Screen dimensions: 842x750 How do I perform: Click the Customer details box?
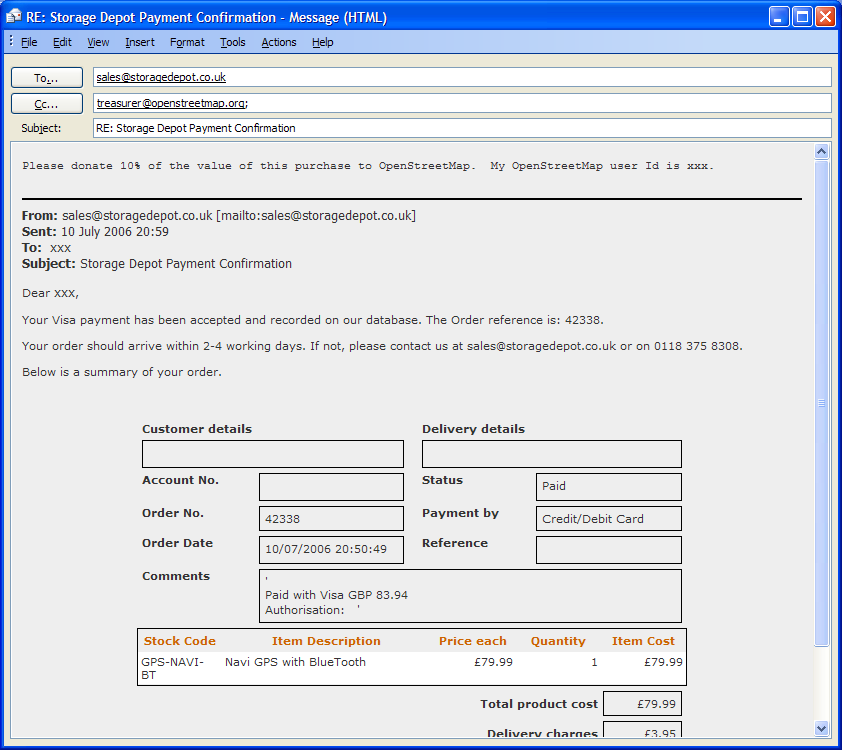[273, 454]
